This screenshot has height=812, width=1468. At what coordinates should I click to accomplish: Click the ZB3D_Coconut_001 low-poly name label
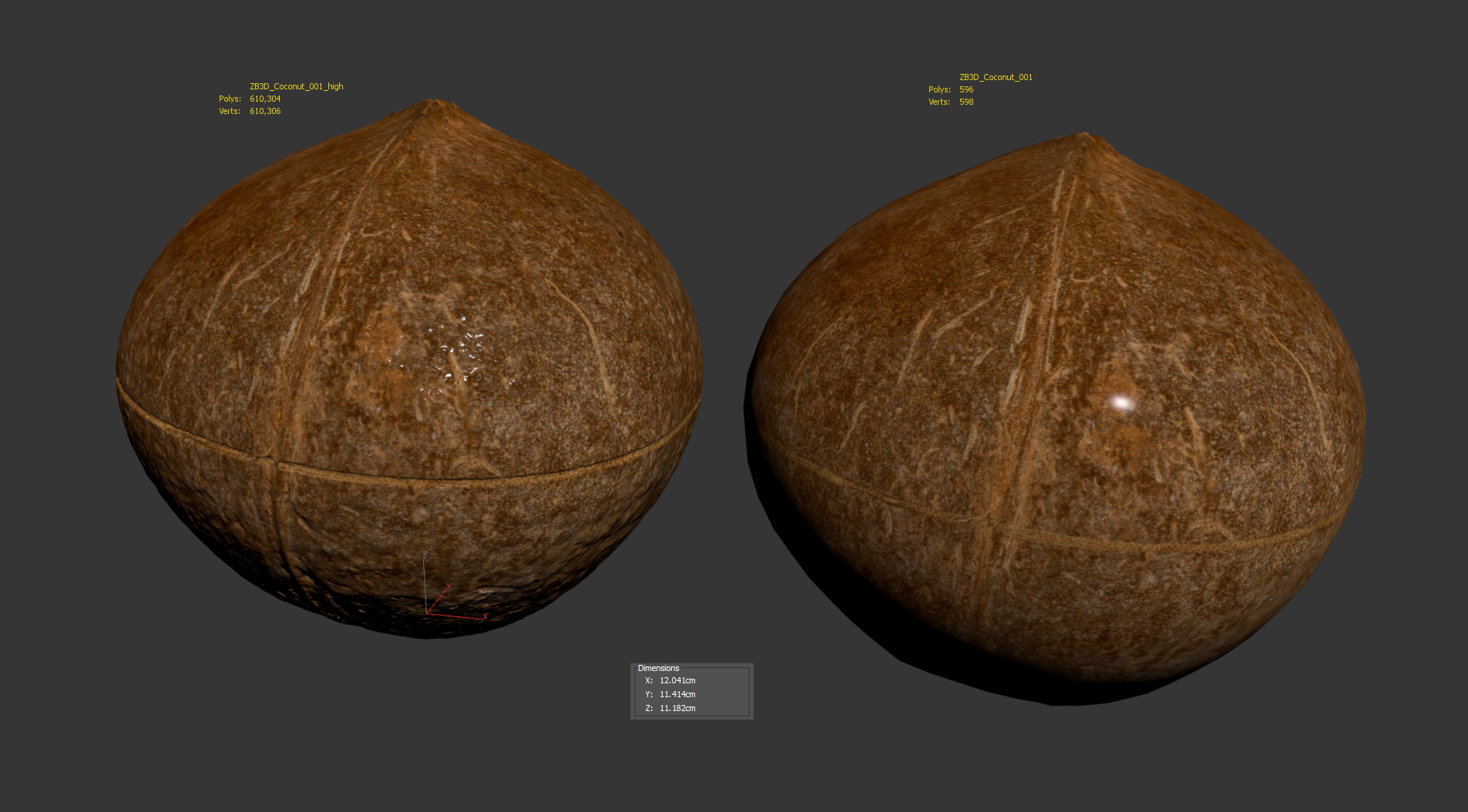pyautogui.click(x=996, y=77)
